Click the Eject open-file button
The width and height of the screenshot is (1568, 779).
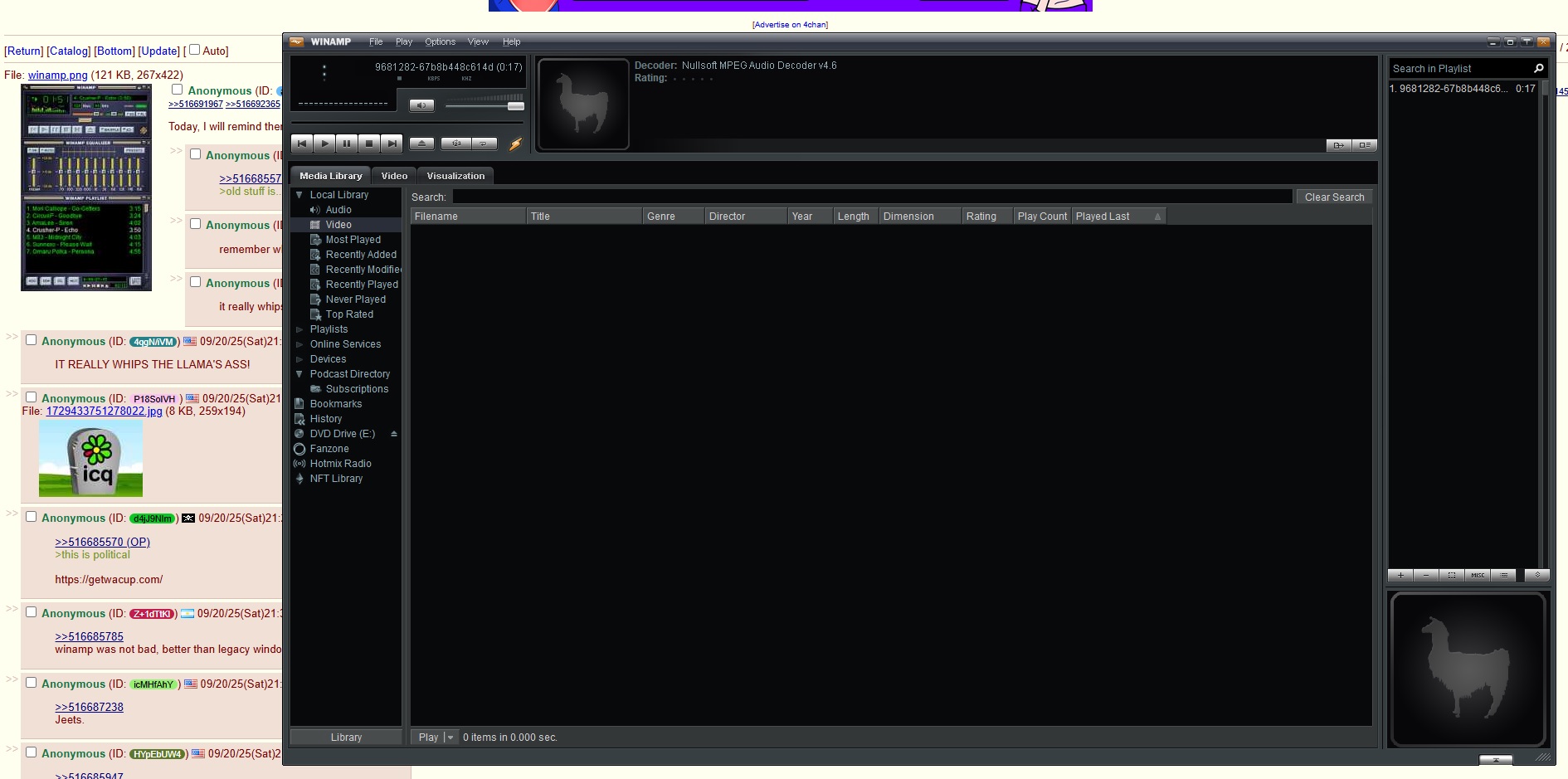[x=421, y=144]
